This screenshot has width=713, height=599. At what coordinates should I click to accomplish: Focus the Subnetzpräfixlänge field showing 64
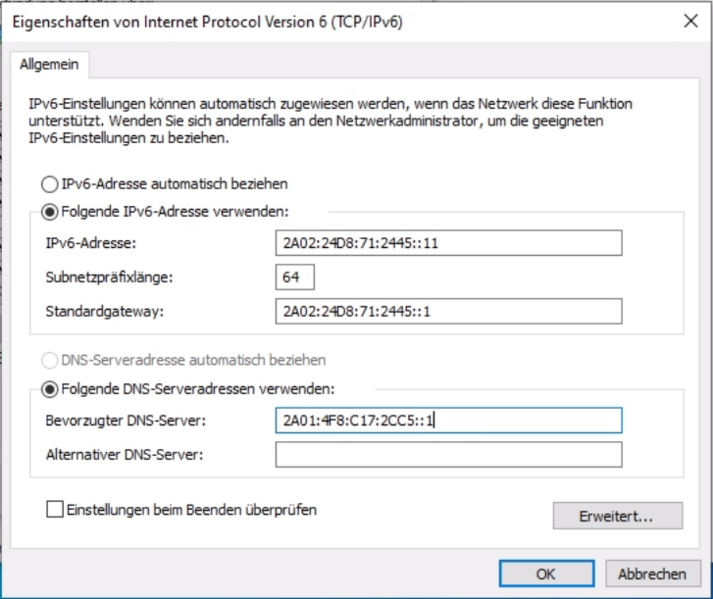pos(295,277)
